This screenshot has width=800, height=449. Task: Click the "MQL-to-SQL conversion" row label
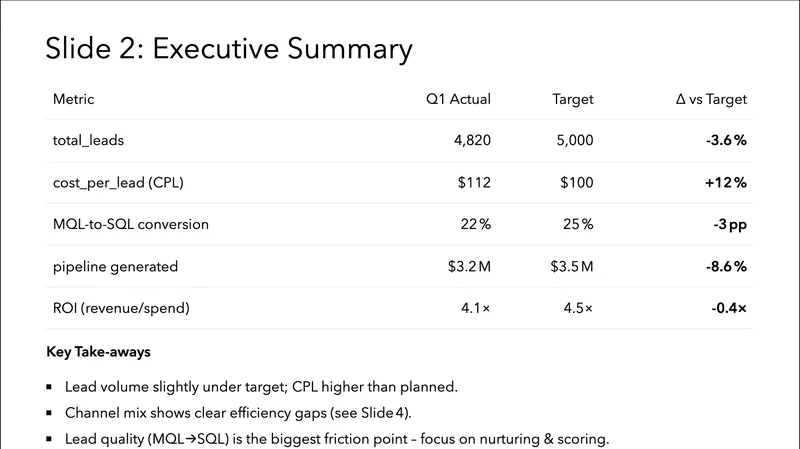[131, 225]
